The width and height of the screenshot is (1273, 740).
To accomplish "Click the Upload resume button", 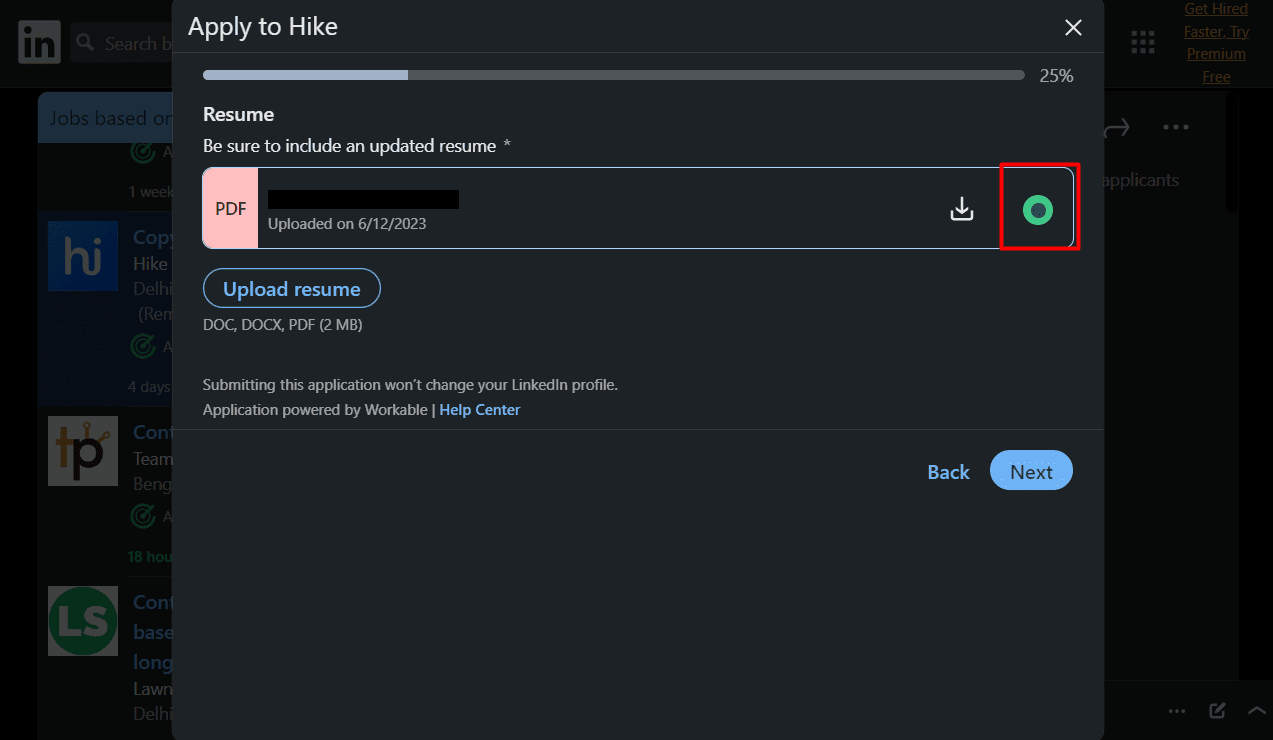I will (x=291, y=289).
